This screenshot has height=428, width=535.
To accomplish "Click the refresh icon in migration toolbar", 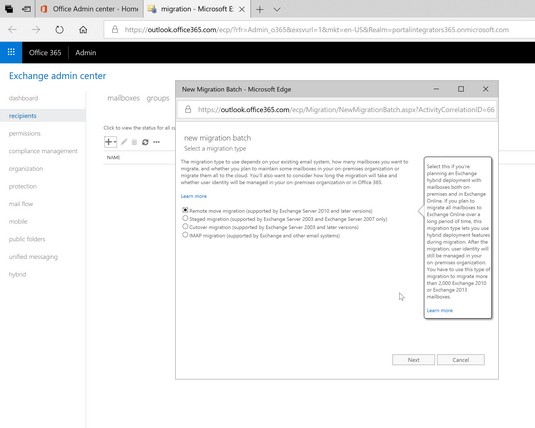I will 145,142.
